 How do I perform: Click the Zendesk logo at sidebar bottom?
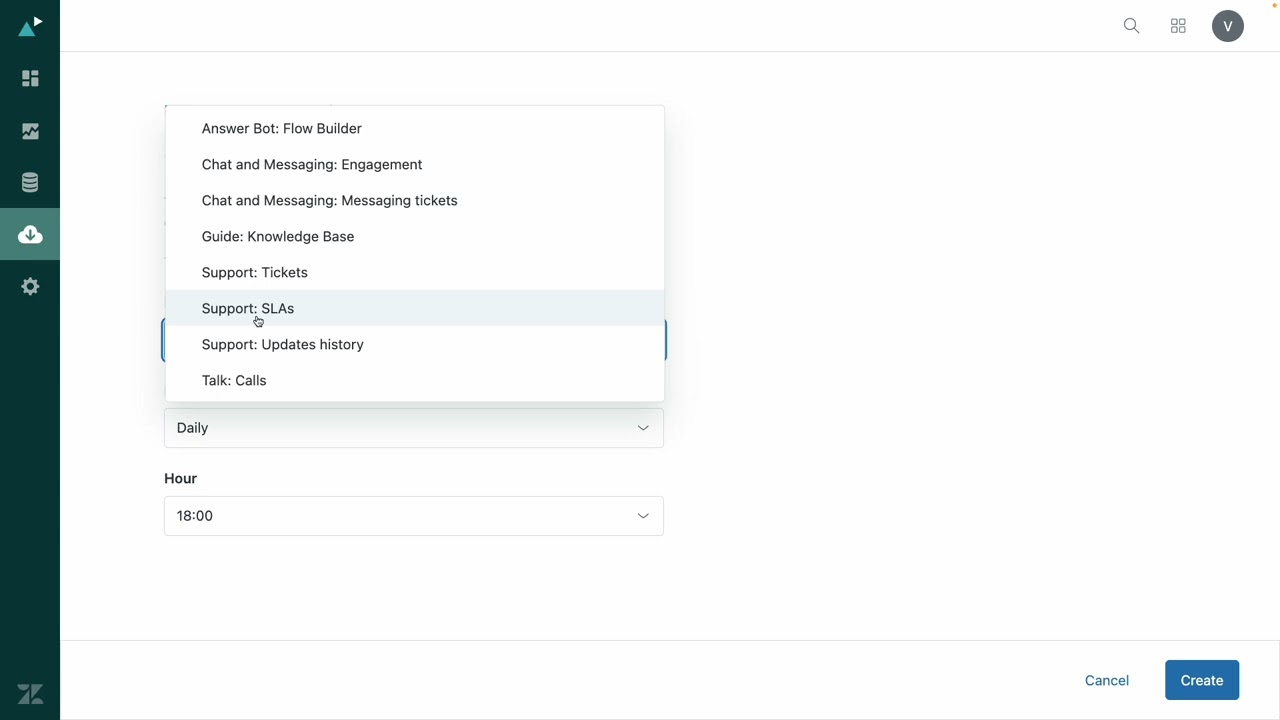[x=30, y=694]
